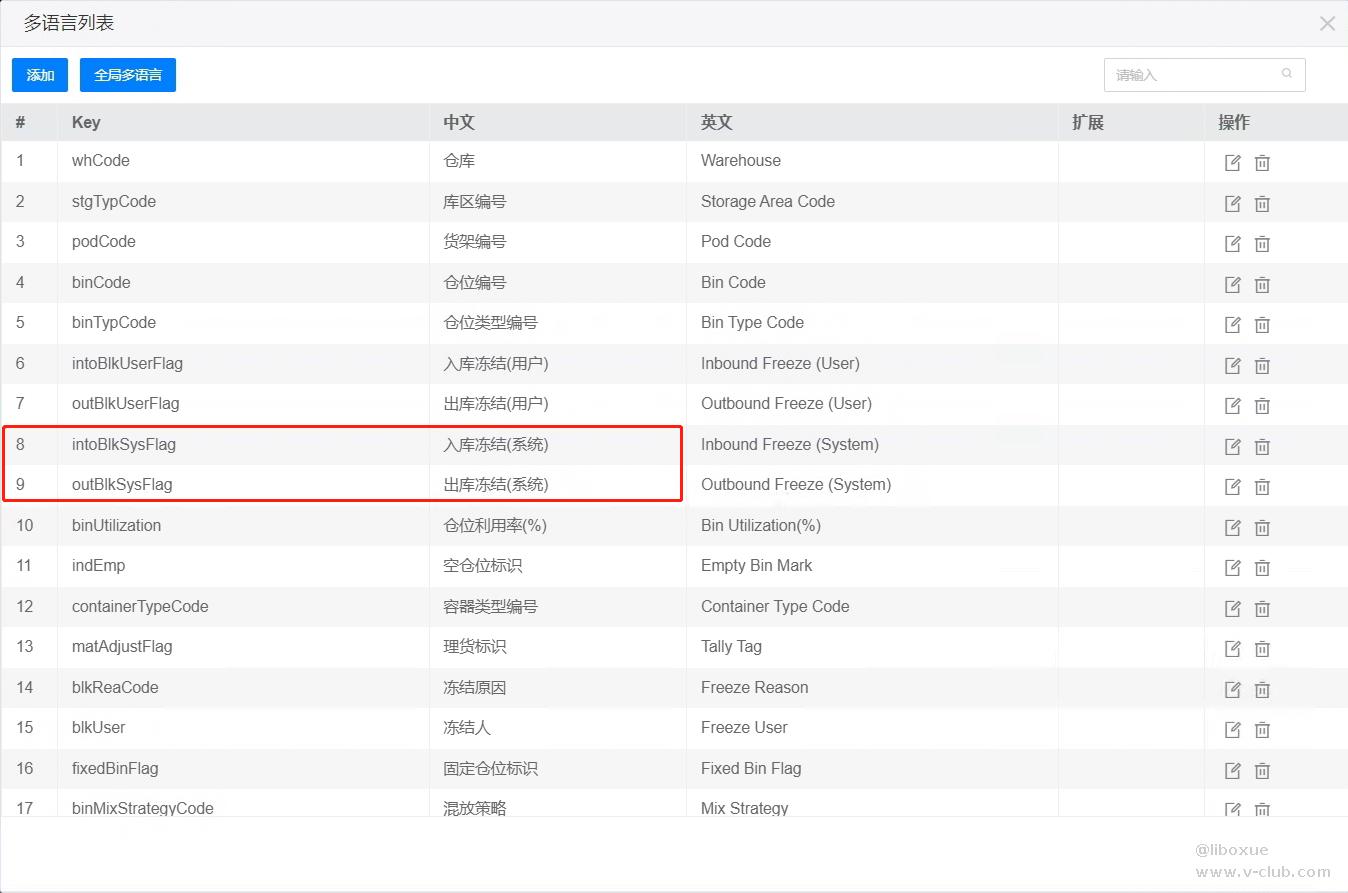The width and height of the screenshot is (1348, 893).
Task: Open 全局多语言 global settings
Action: pyautogui.click(x=128, y=75)
